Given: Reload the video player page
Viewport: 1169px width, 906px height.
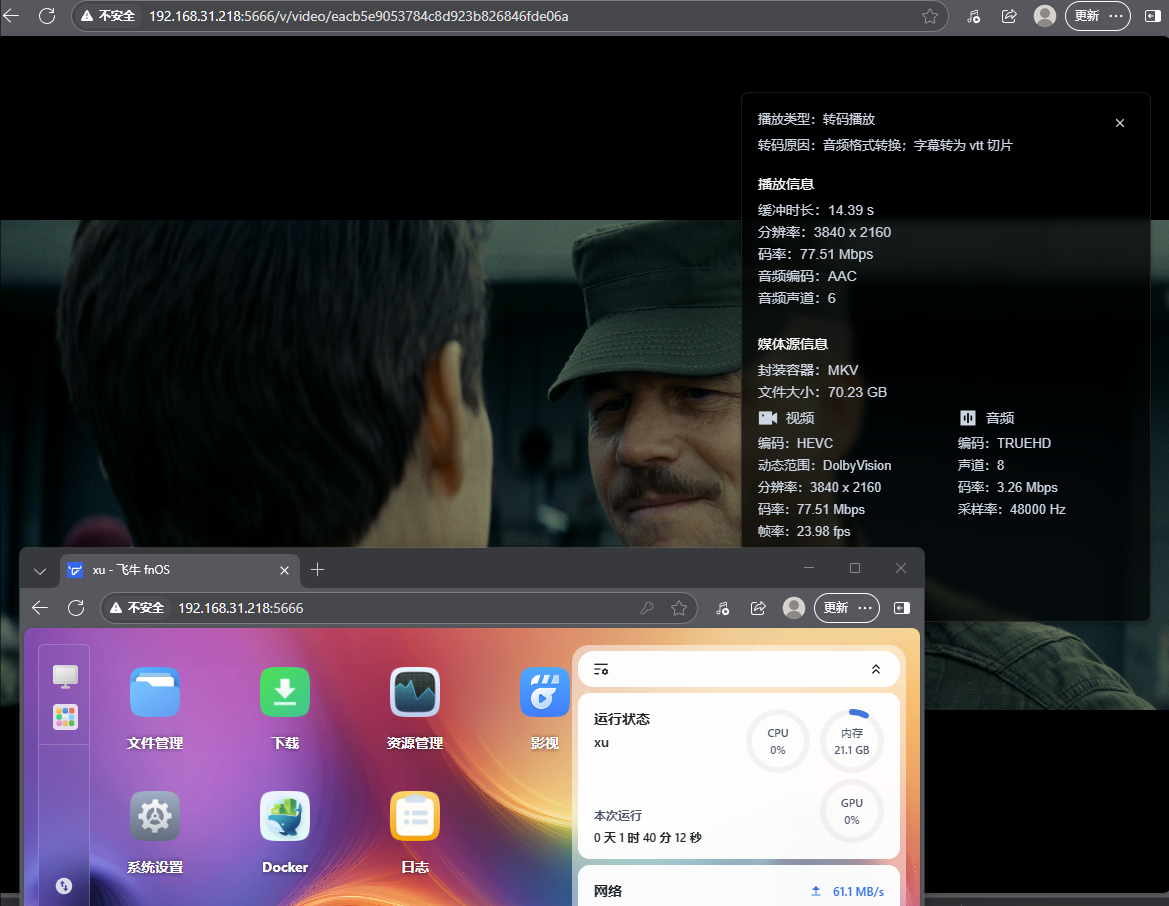Looking at the screenshot, I should [47, 16].
